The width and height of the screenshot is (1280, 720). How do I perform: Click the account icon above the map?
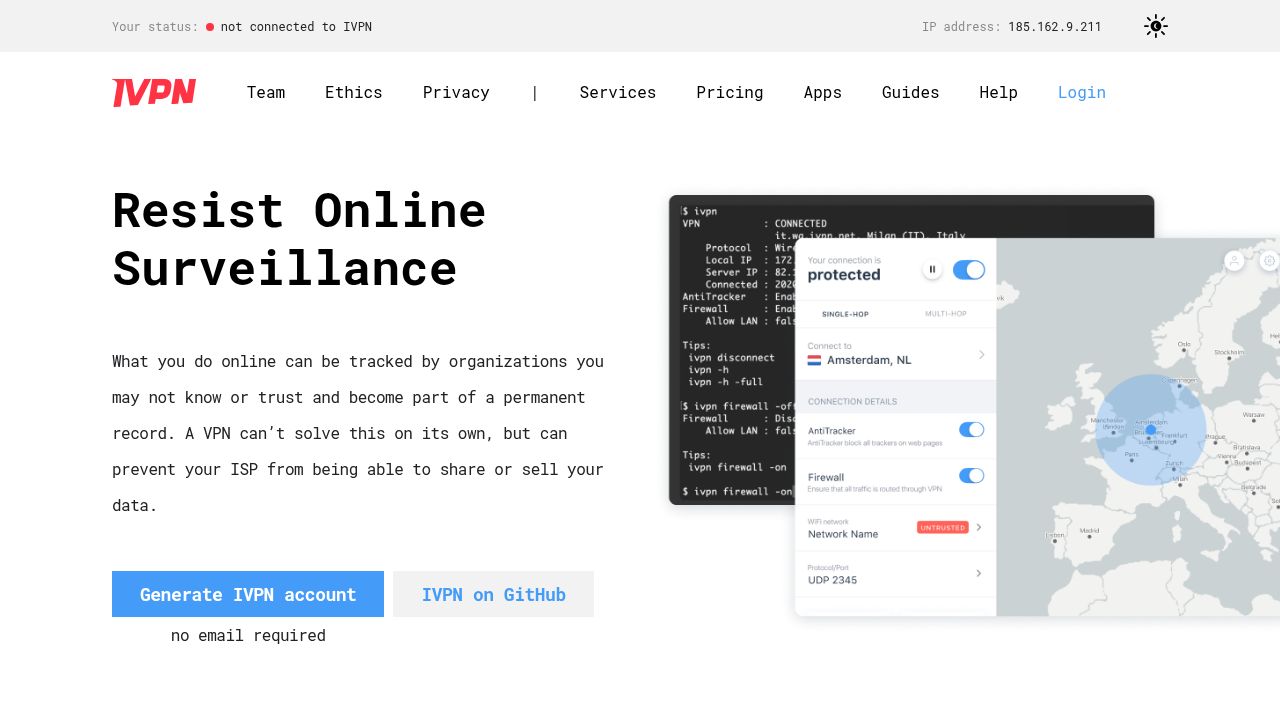point(1234,261)
